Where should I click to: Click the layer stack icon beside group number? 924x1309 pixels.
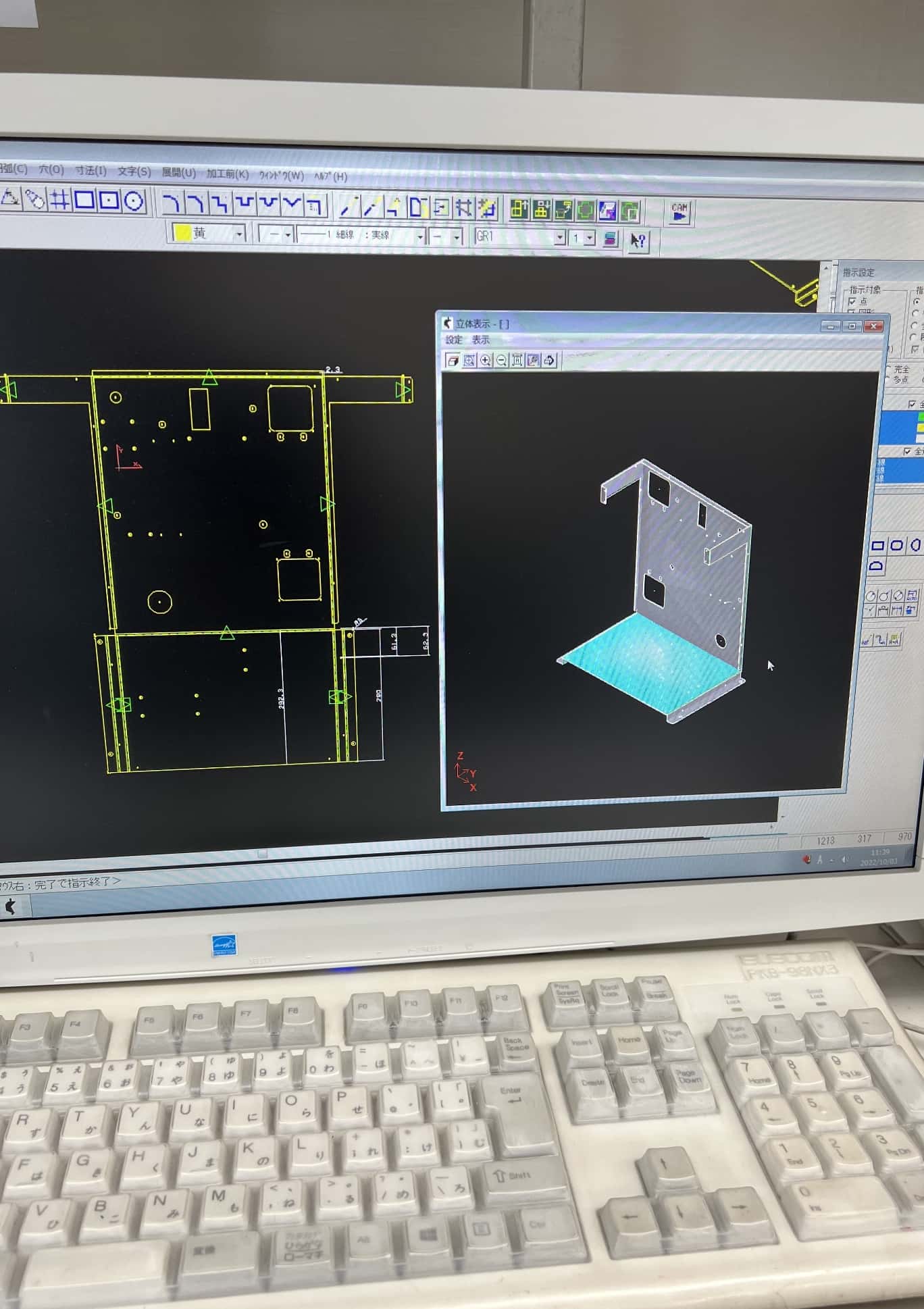click(x=610, y=238)
